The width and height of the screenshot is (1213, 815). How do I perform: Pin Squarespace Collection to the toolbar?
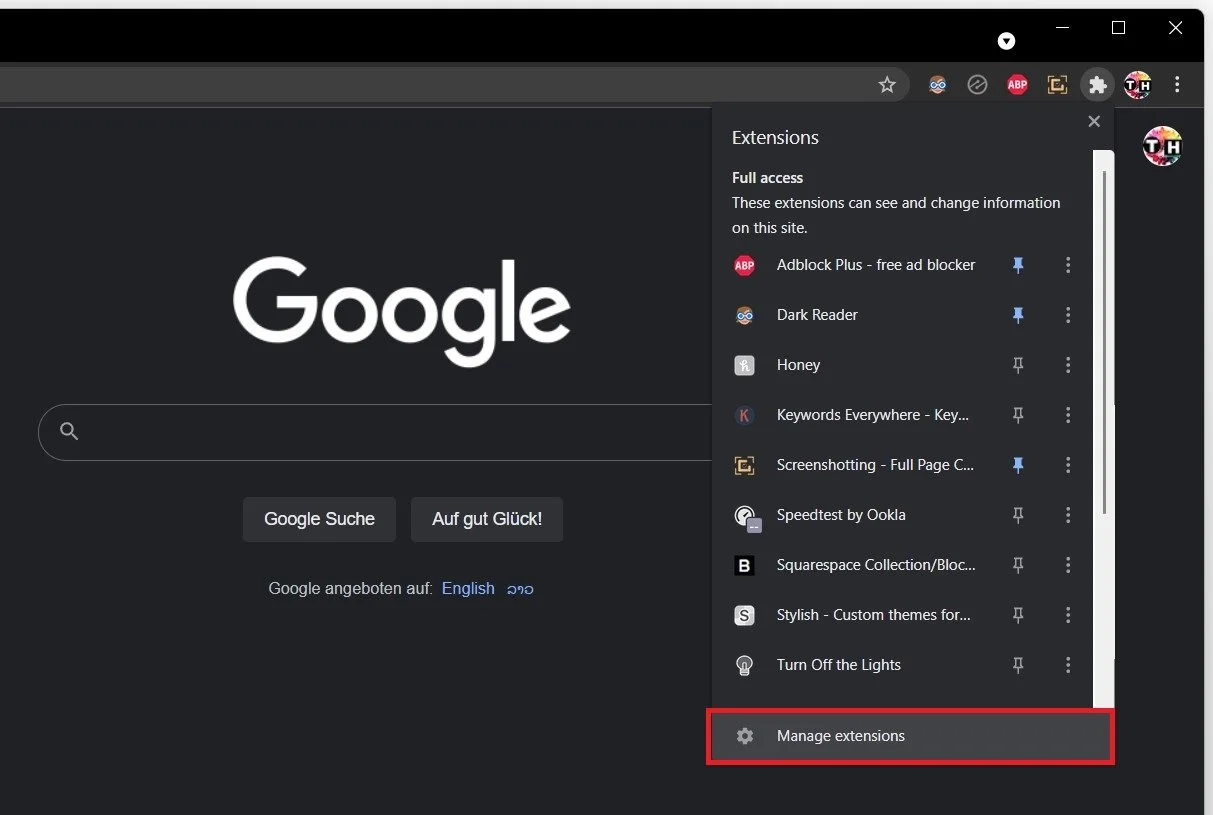pos(1018,565)
